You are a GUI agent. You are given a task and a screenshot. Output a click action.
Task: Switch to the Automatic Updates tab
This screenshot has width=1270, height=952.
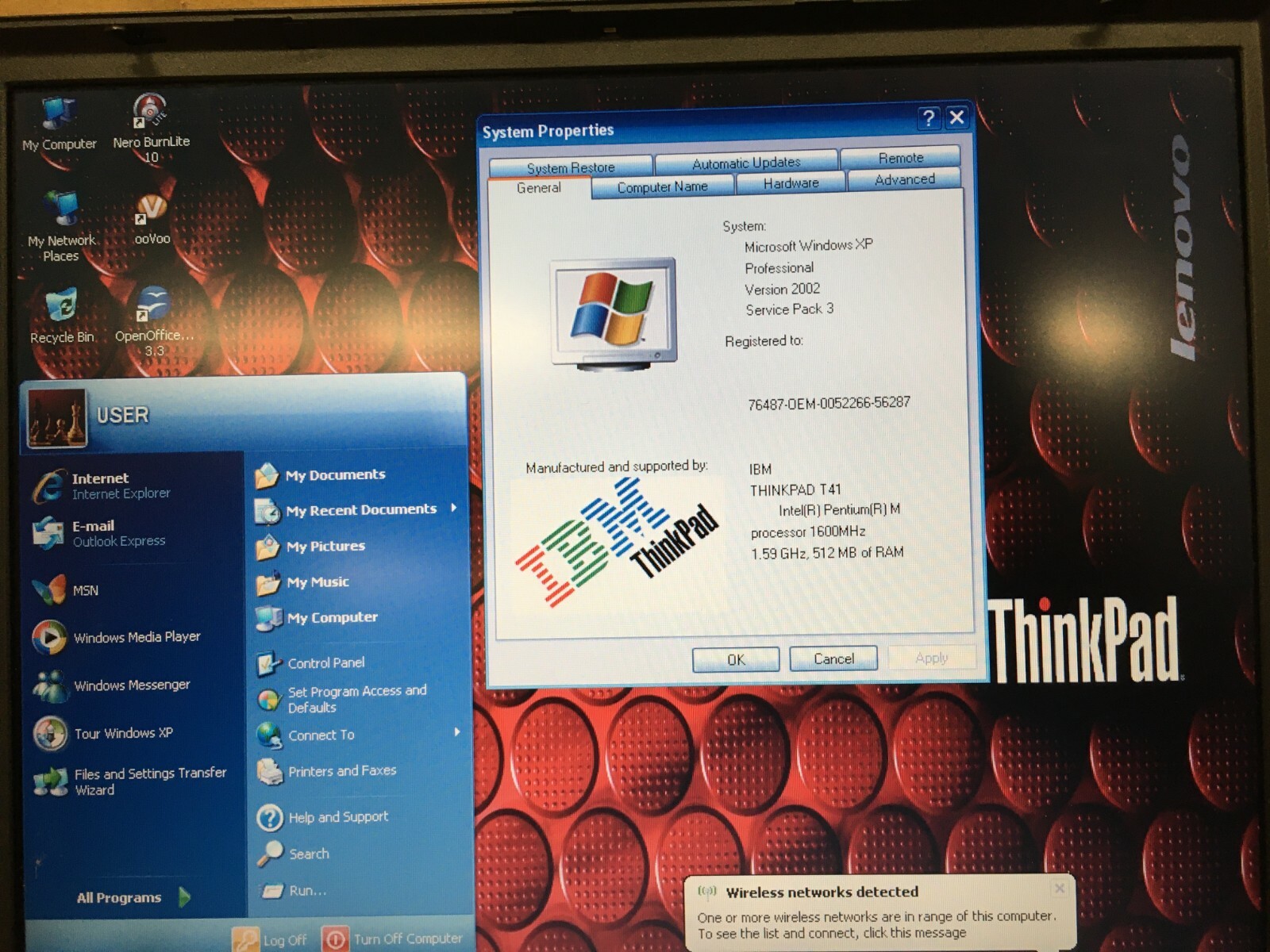746,162
